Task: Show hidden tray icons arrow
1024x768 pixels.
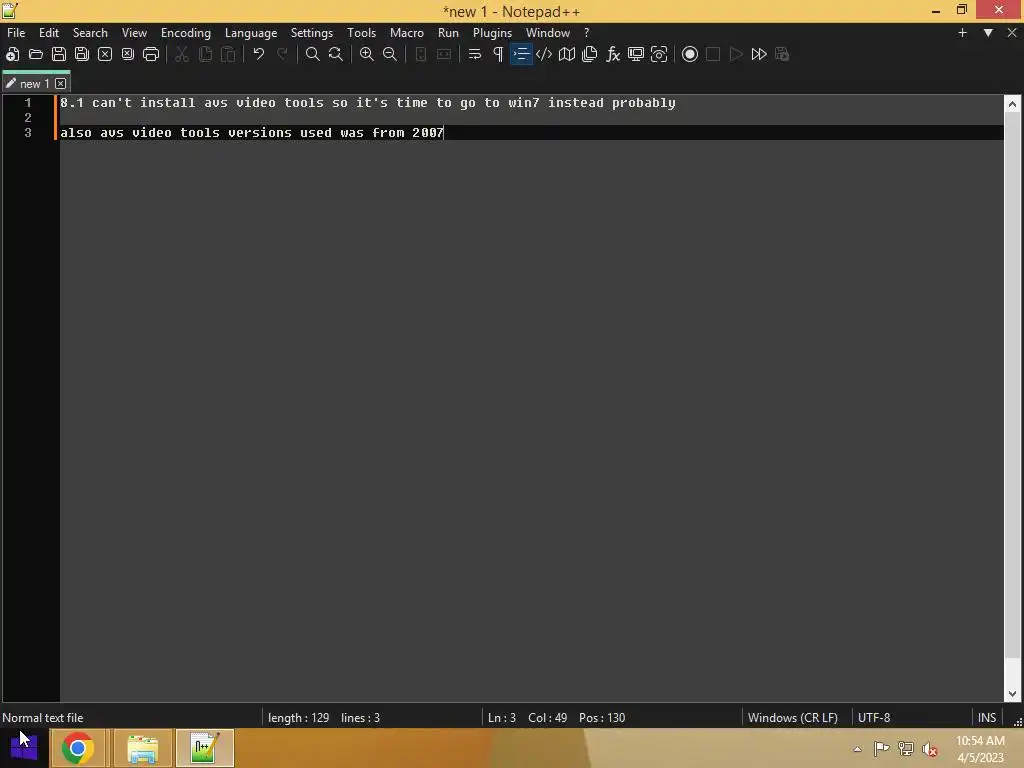Action: pyautogui.click(x=857, y=749)
